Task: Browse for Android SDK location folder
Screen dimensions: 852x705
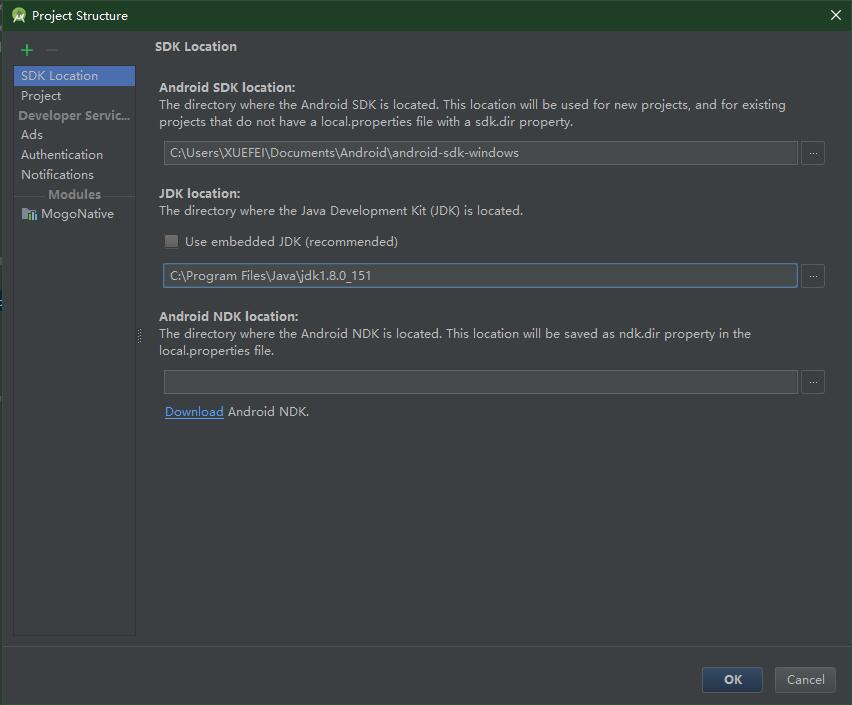Action: (813, 153)
